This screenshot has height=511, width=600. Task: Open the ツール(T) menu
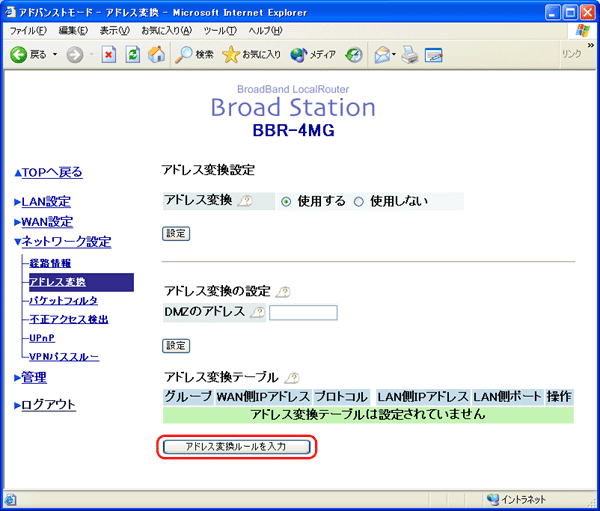(220, 31)
